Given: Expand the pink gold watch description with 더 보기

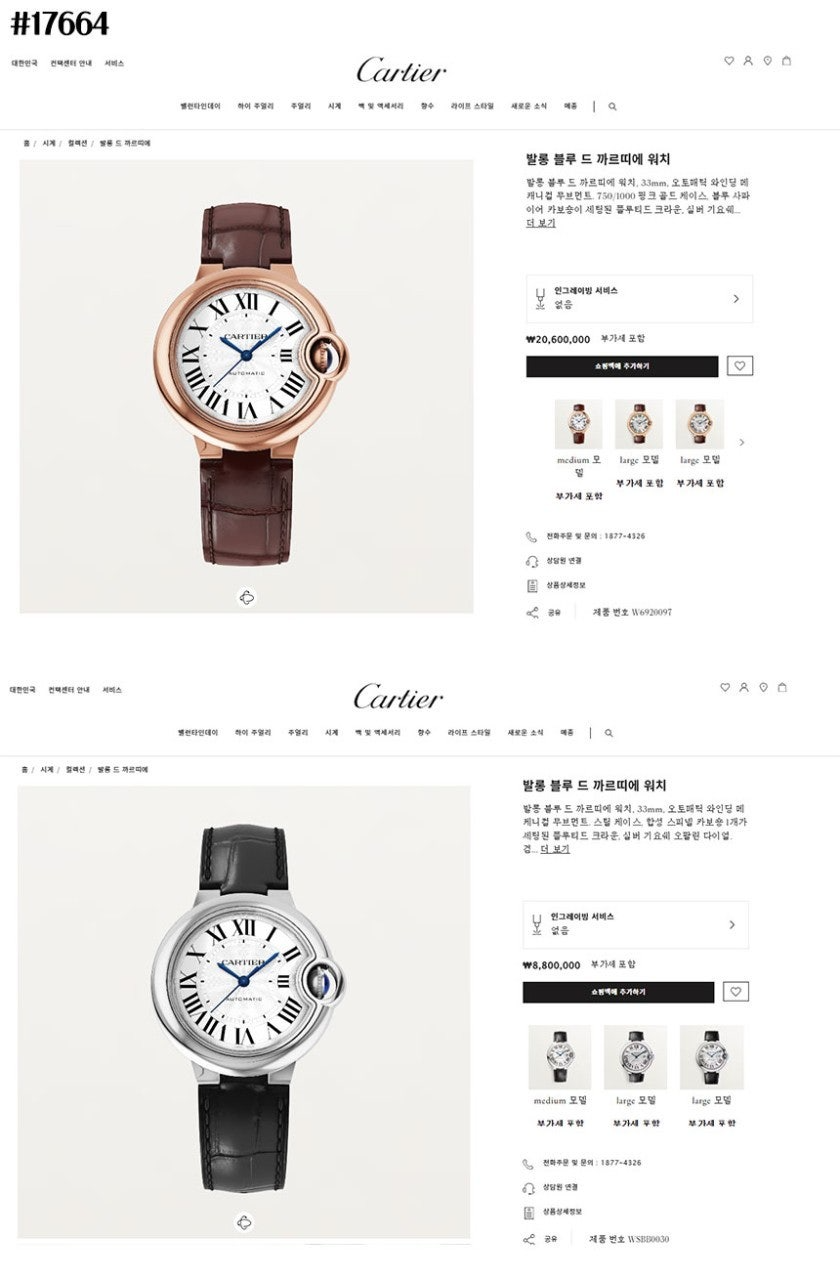Looking at the screenshot, I should (x=541, y=223).
